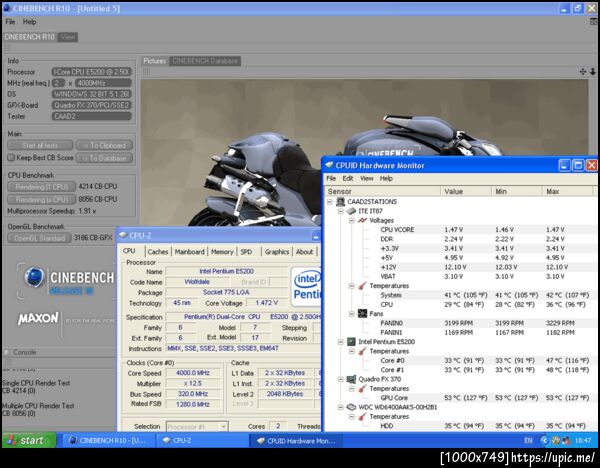Open Help menu in Hardware Monitor
Viewport: 600px width, 468px height.
coord(386,178)
